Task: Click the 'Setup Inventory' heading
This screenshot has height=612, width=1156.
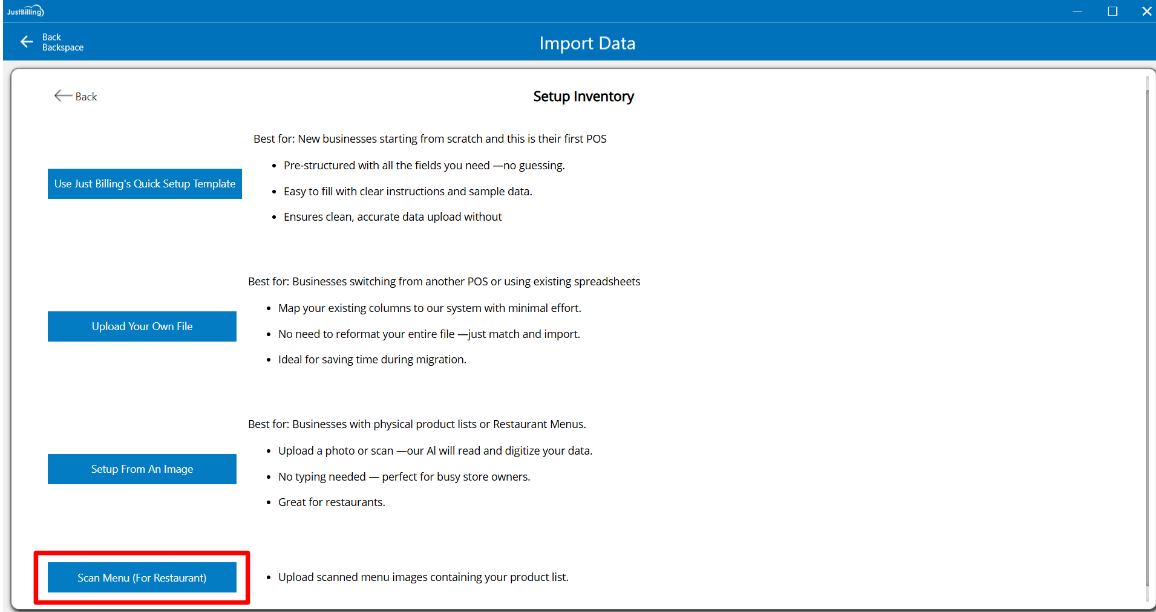Action: [x=583, y=97]
